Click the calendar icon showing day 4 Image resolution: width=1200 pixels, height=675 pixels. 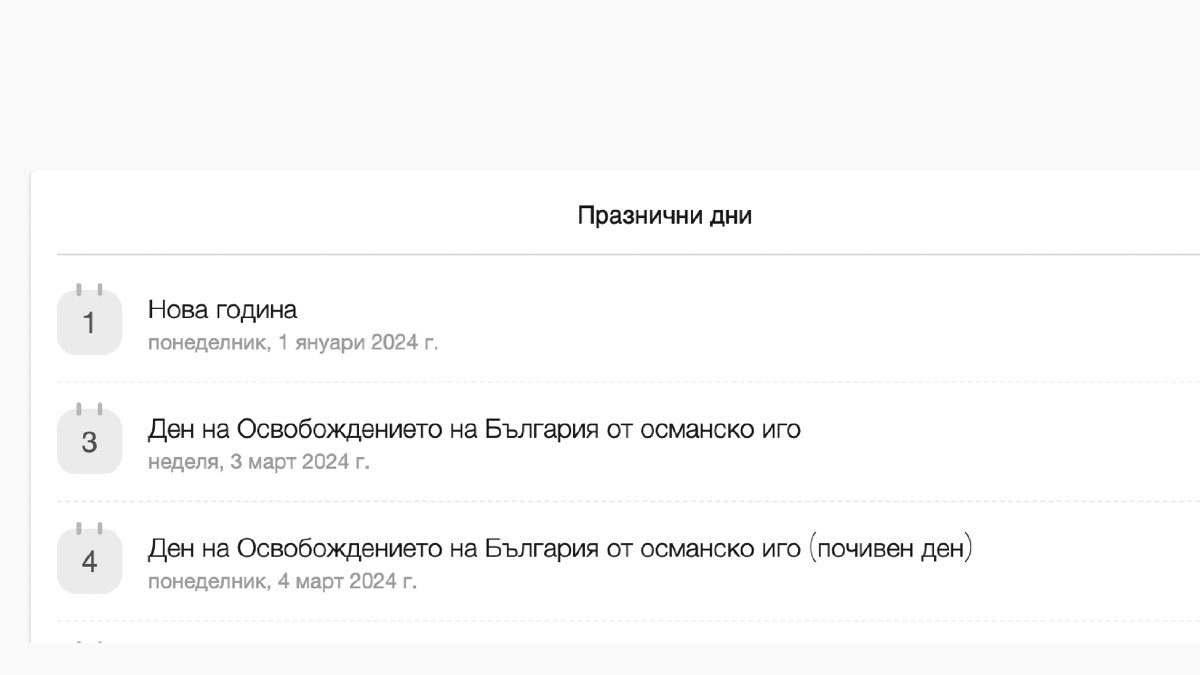[89, 560]
